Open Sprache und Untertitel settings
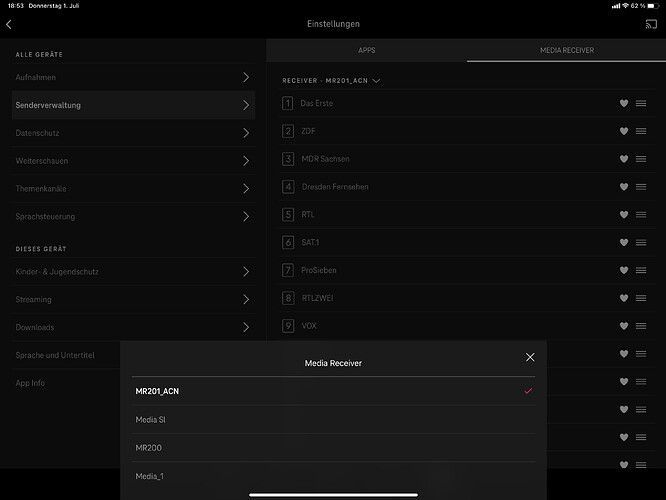Screen dimensions: 666x500 (x=55, y=355)
